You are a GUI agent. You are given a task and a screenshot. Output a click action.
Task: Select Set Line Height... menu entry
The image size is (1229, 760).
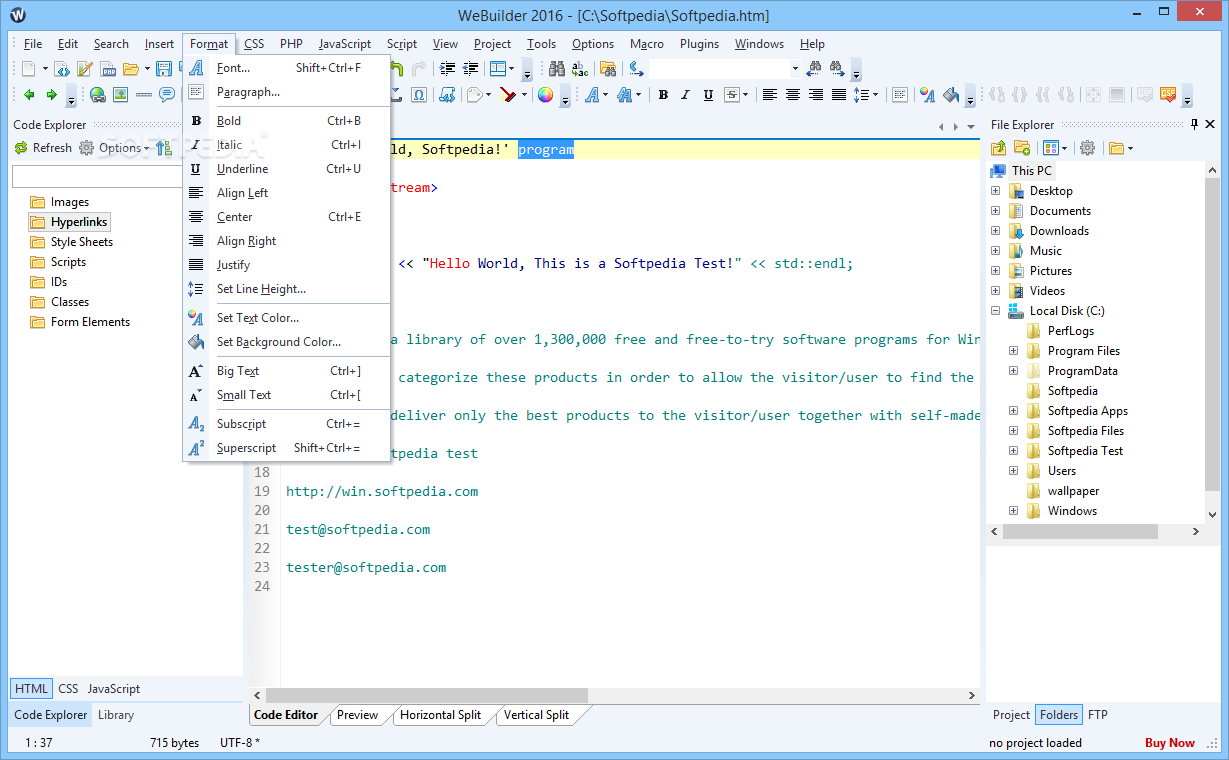coord(286,289)
